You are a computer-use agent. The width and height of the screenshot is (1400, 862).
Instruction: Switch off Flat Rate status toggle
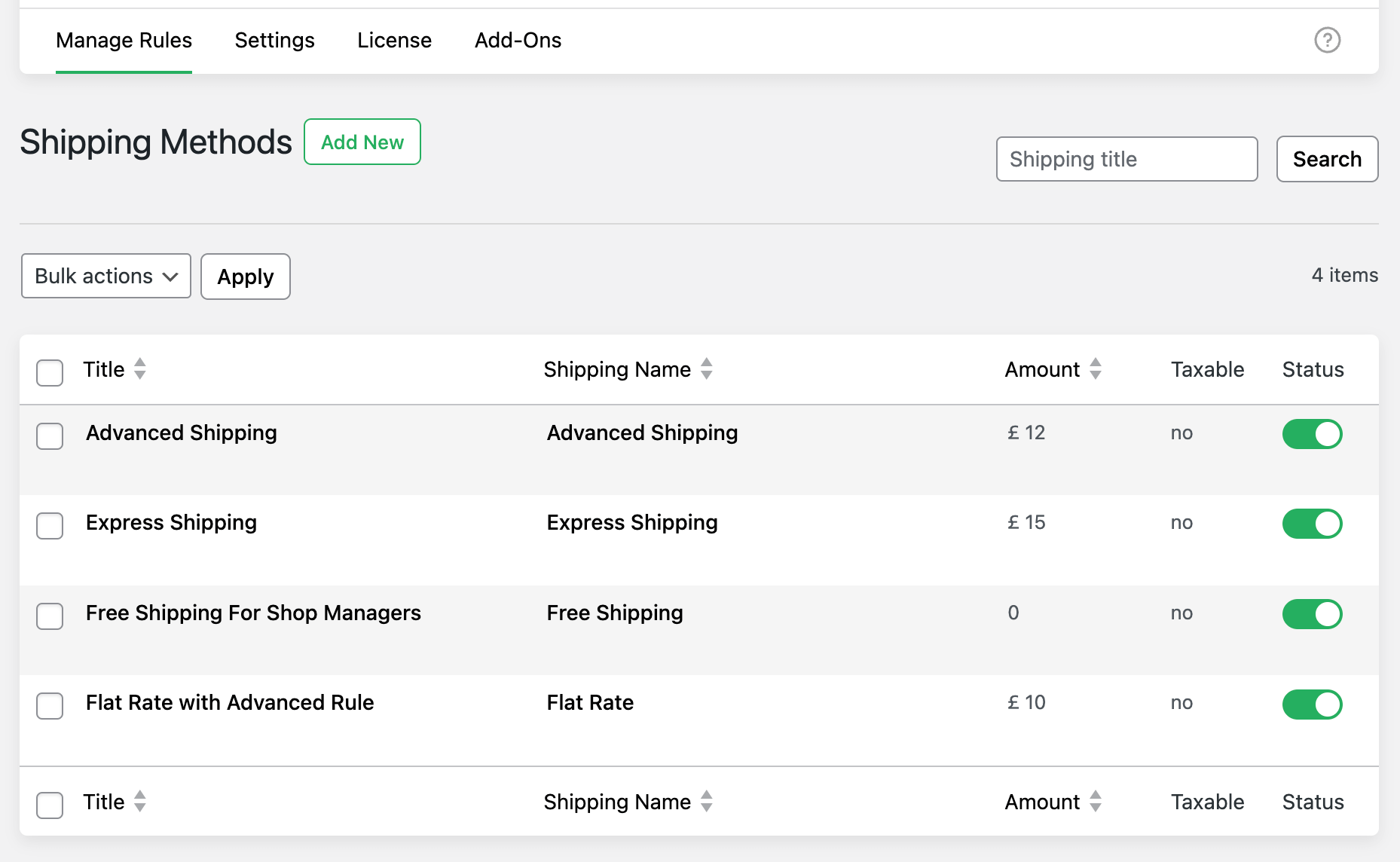click(x=1312, y=705)
